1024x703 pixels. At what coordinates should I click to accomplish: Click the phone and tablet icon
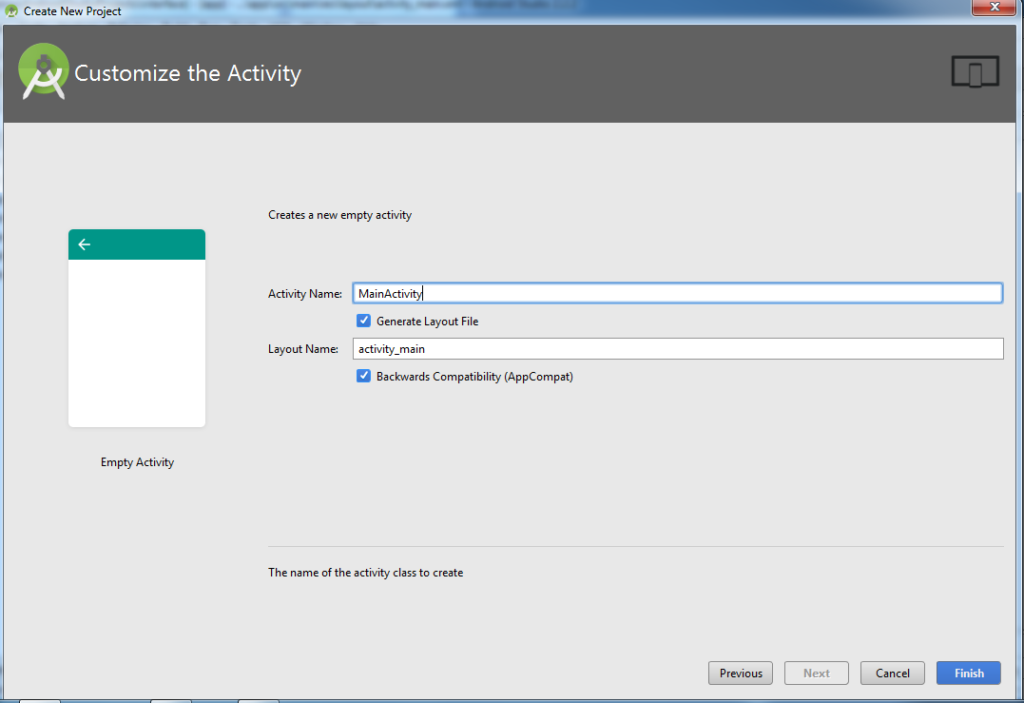[975, 73]
